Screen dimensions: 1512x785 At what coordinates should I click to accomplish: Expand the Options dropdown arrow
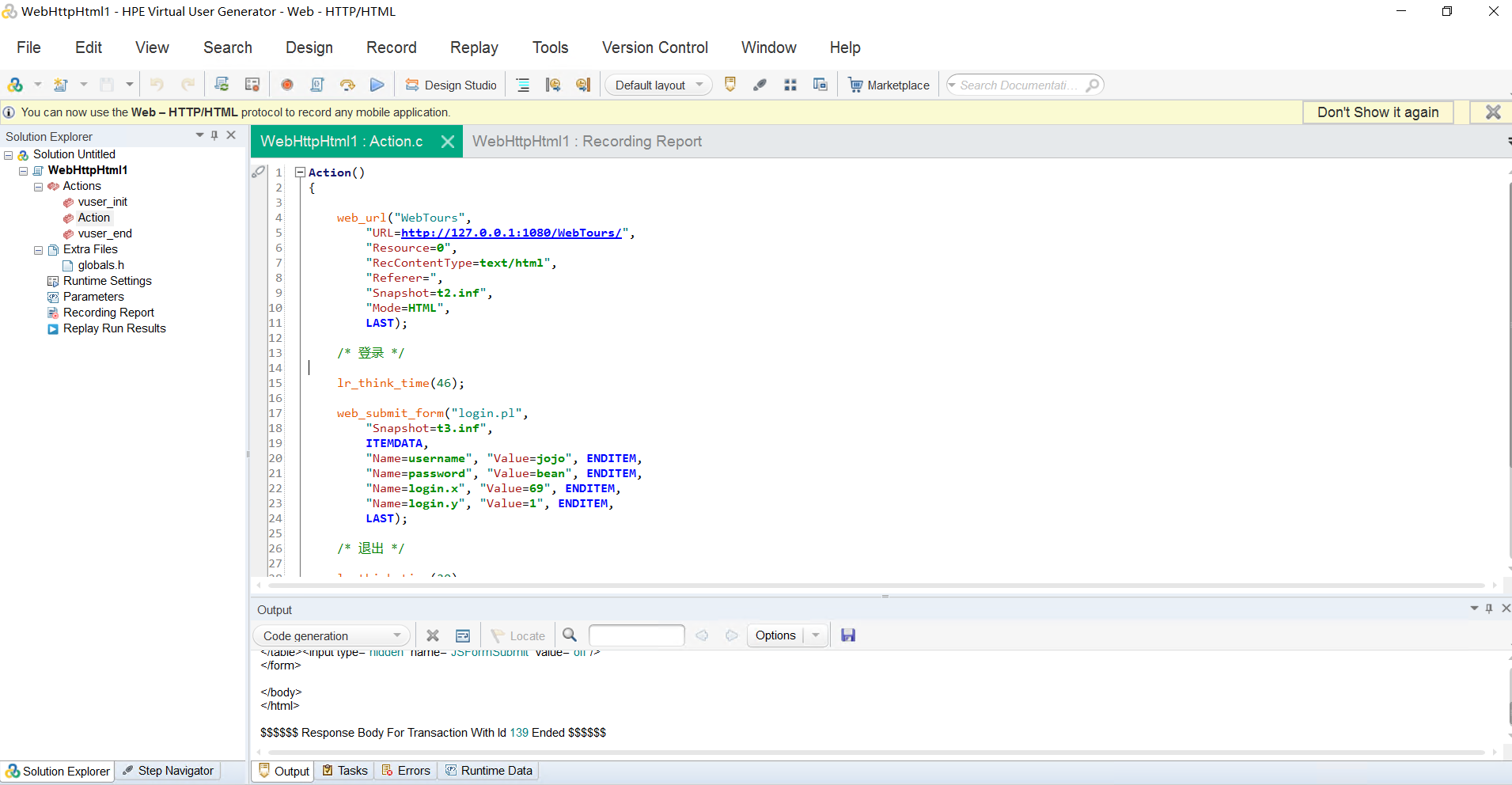816,635
